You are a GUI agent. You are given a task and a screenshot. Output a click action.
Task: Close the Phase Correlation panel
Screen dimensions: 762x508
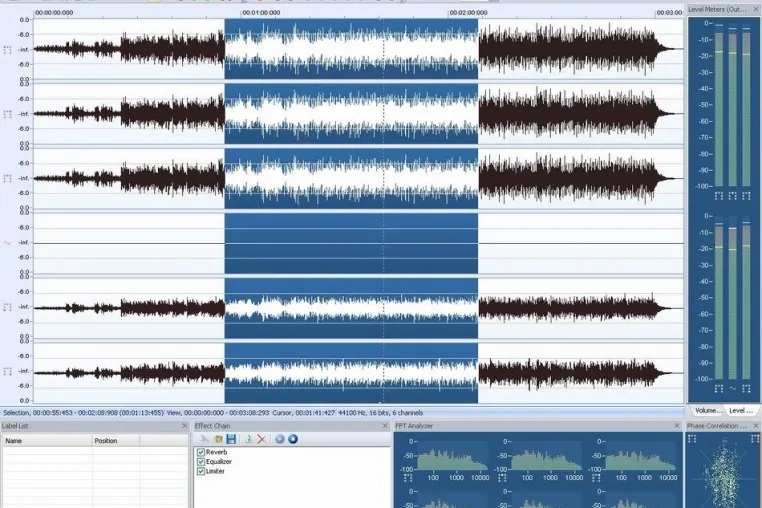point(756,426)
